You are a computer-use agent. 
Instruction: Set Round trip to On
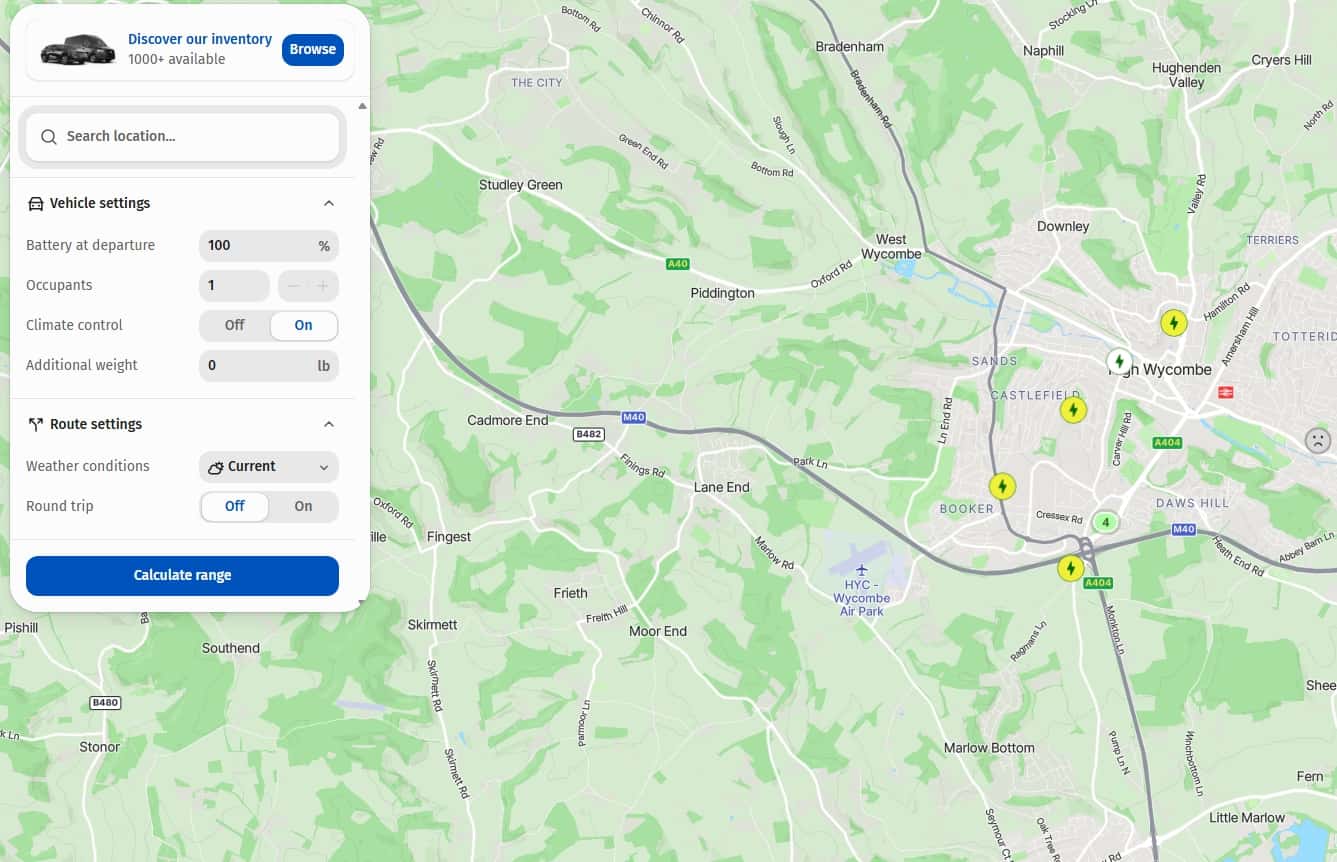pos(304,507)
